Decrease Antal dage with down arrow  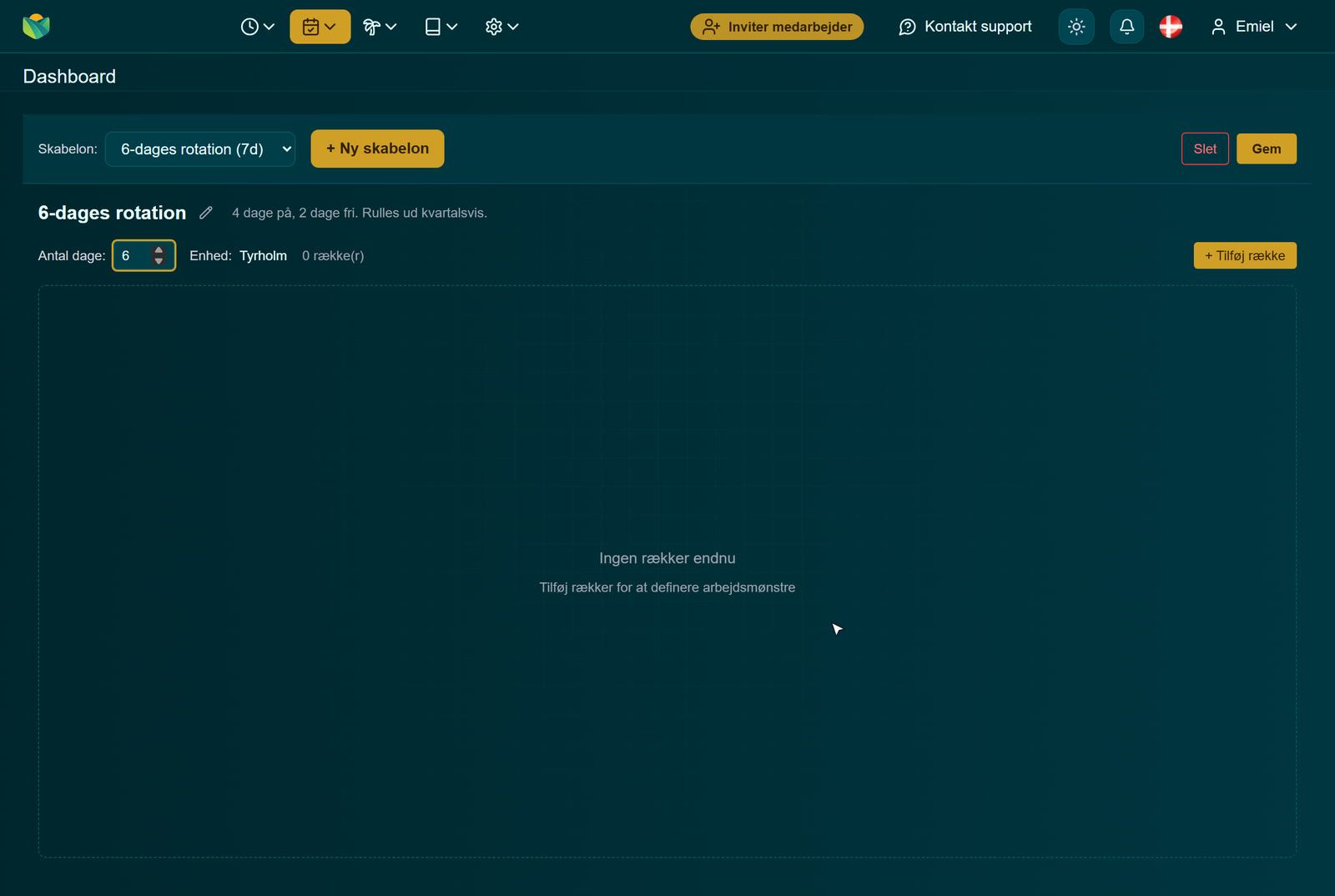[x=159, y=261]
